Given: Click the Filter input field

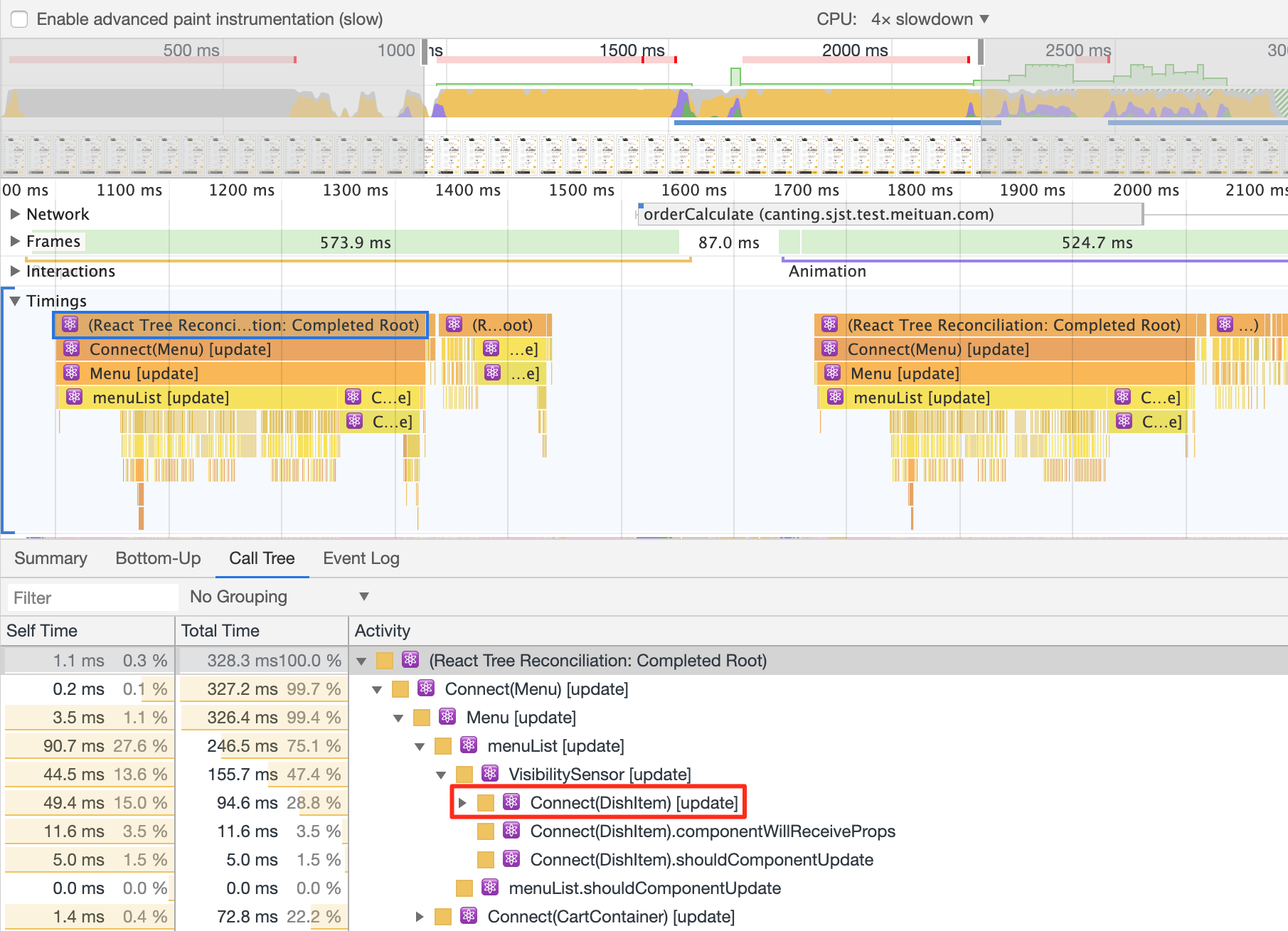Looking at the screenshot, I should pyautogui.click(x=92, y=597).
